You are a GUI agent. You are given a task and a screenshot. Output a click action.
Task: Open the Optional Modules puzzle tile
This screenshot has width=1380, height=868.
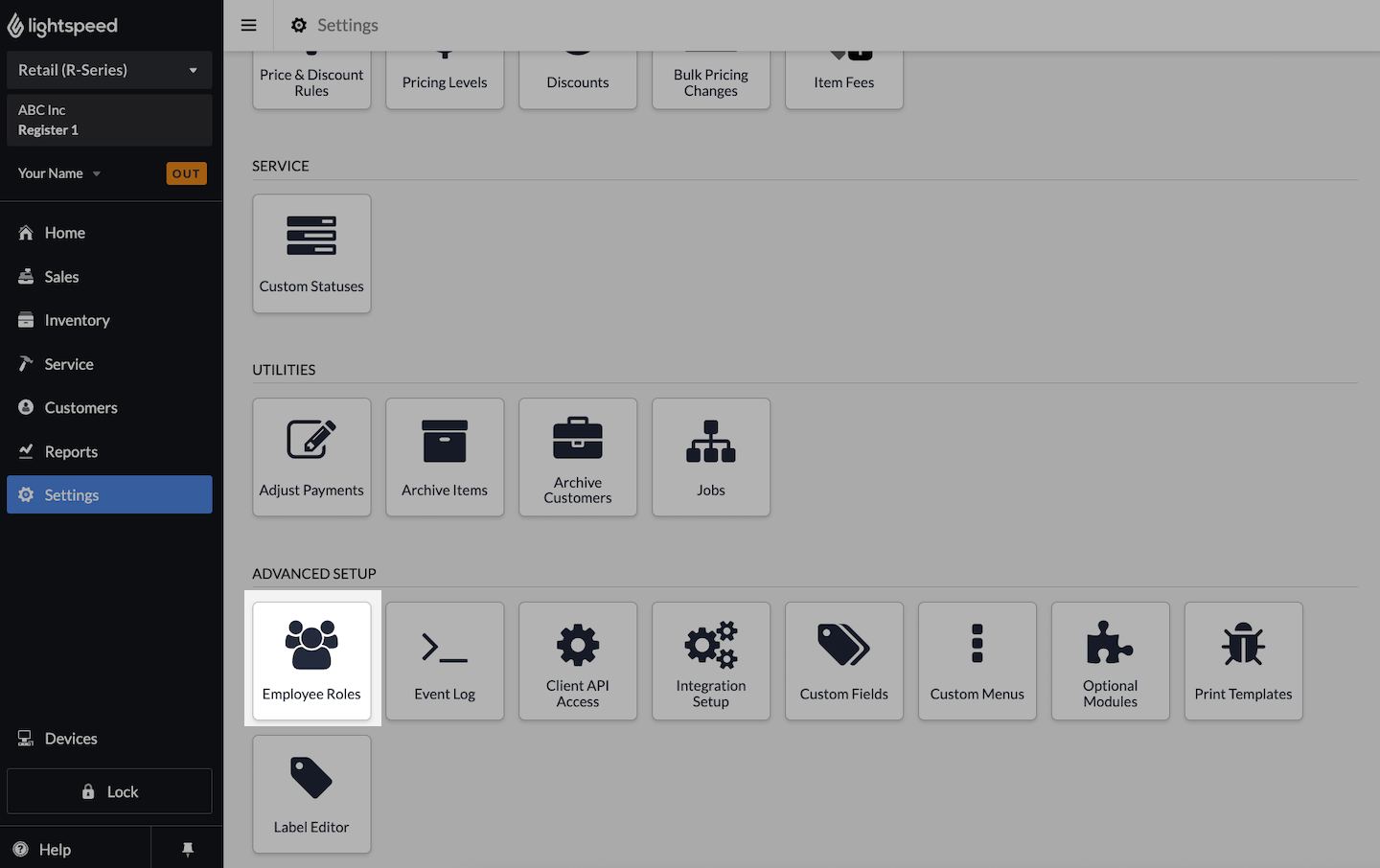click(x=1110, y=661)
